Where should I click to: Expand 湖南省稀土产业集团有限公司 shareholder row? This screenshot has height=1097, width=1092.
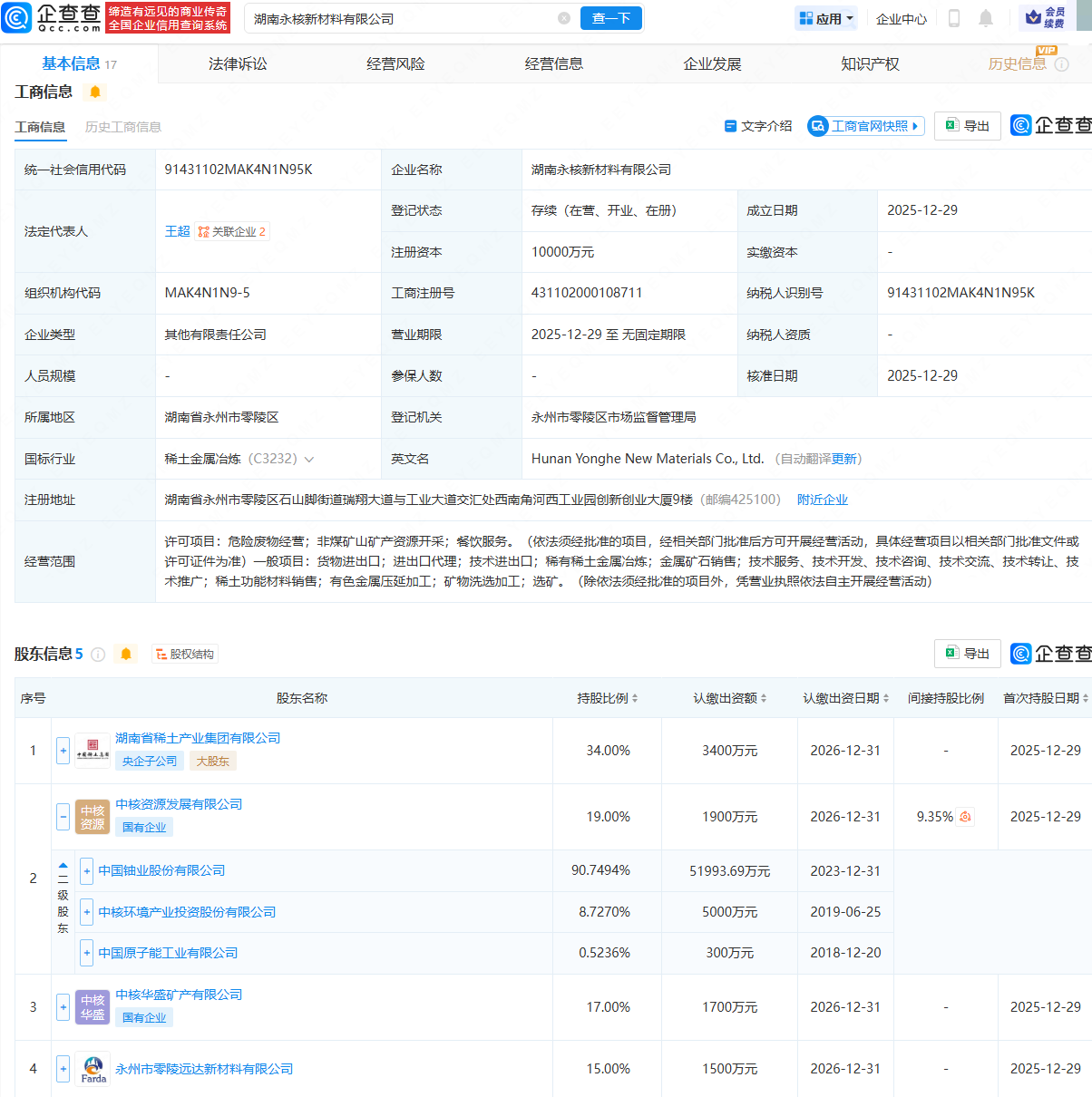[63, 751]
